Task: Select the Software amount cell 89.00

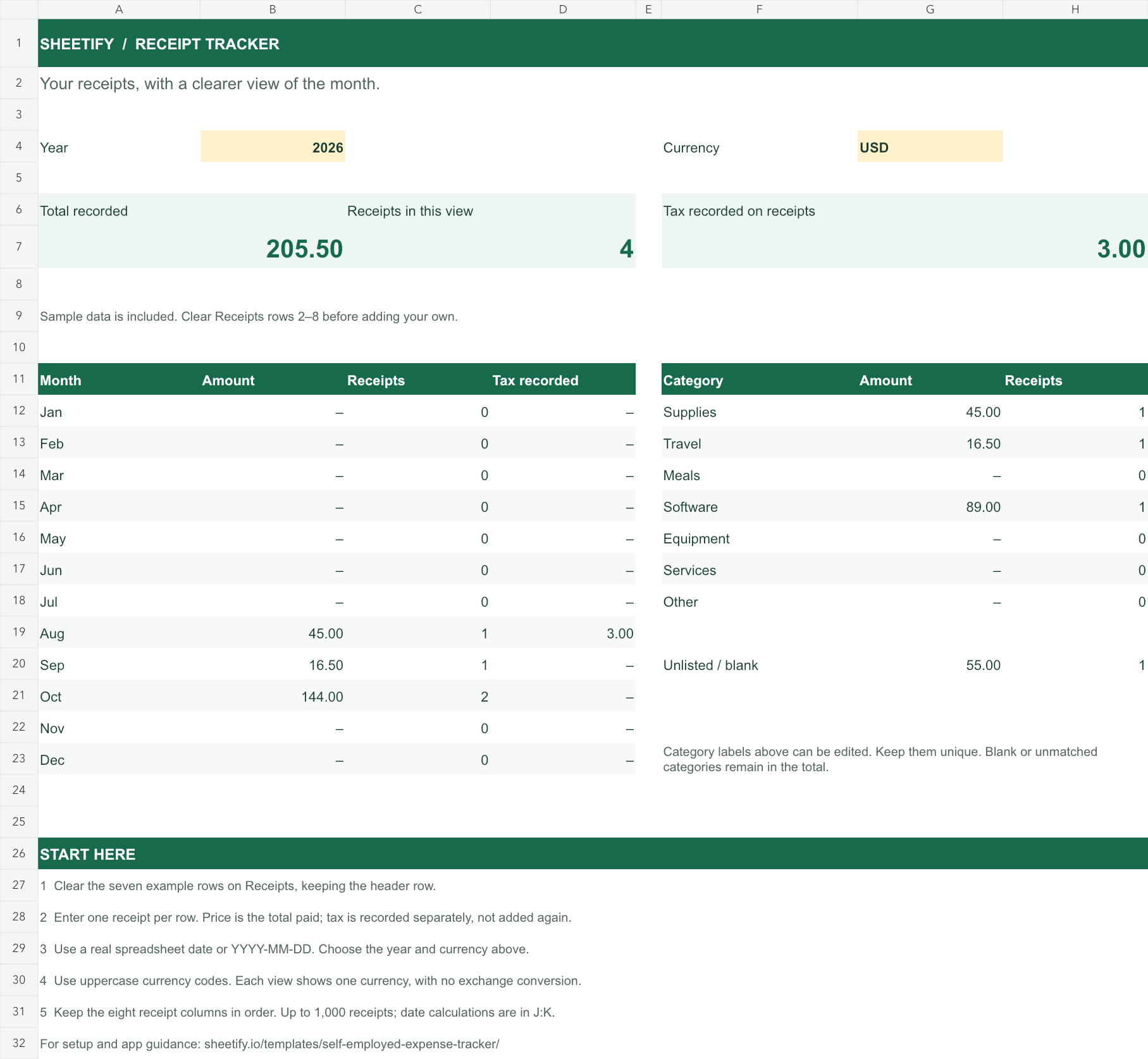Action: [930, 506]
